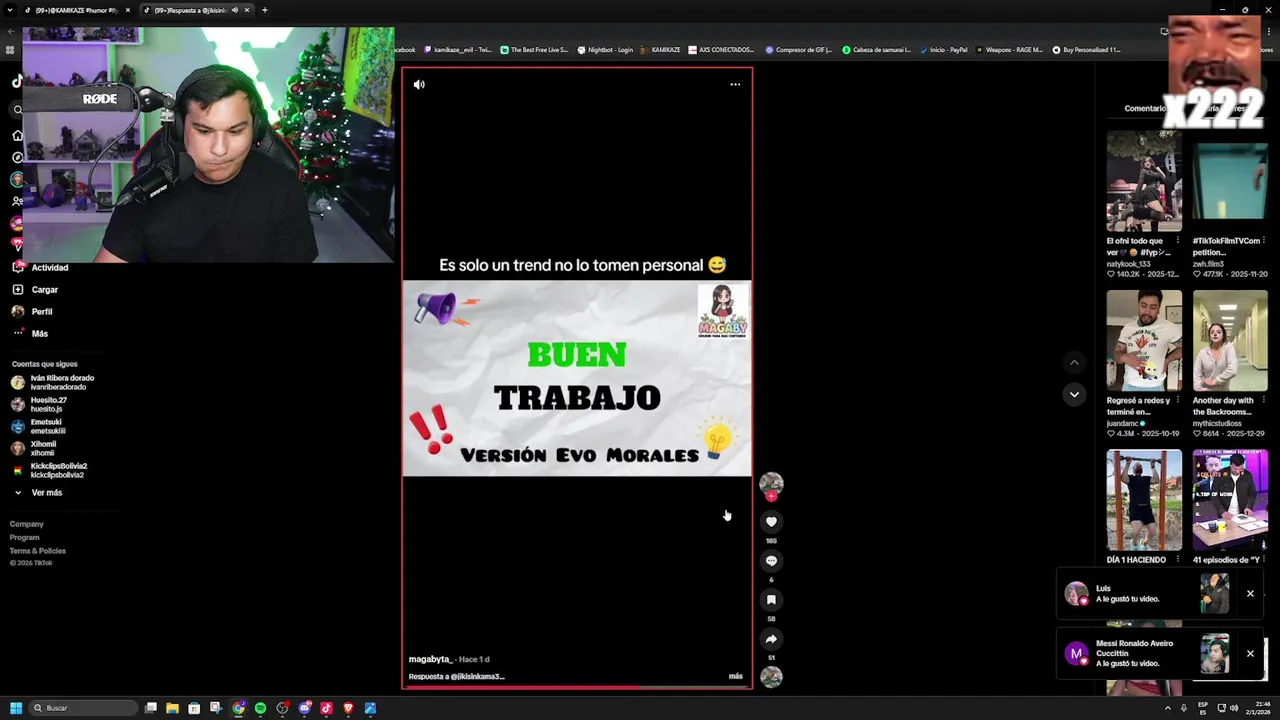The width and height of the screenshot is (1280, 720).
Task: Open Iván Ribera dorado's account
Action: pos(53,382)
